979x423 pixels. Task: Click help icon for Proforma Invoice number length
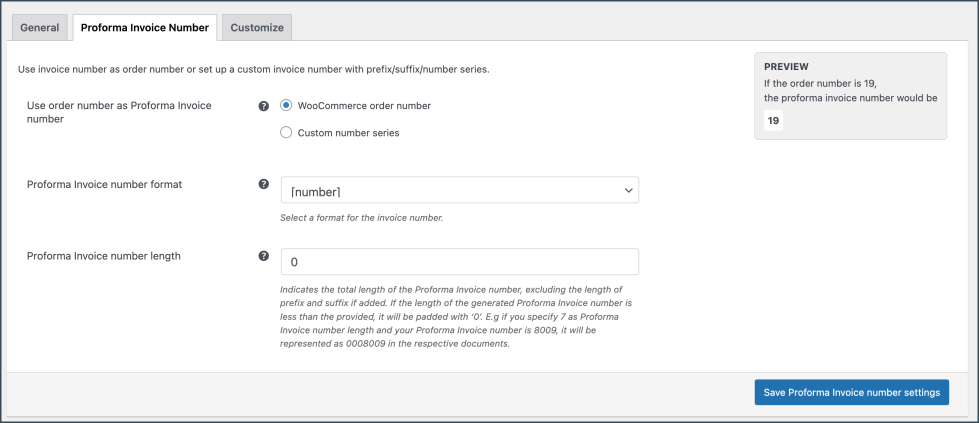pyautogui.click(x=264, y=256)
